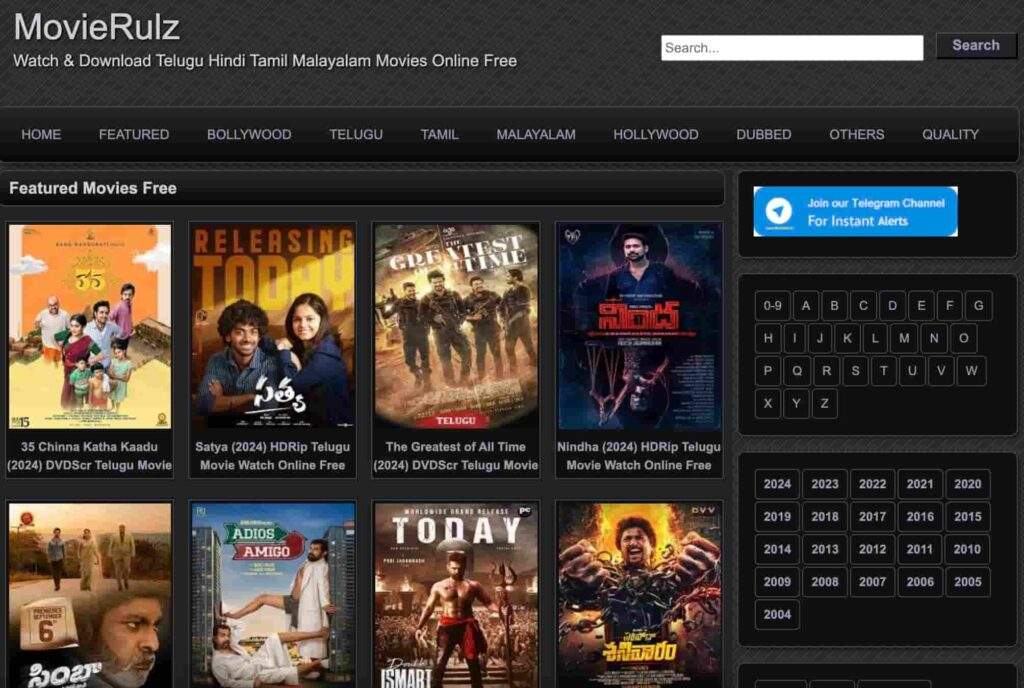Open the Adios Amigo movie poster
1024x688 pixels.
[x=273, y=594]
